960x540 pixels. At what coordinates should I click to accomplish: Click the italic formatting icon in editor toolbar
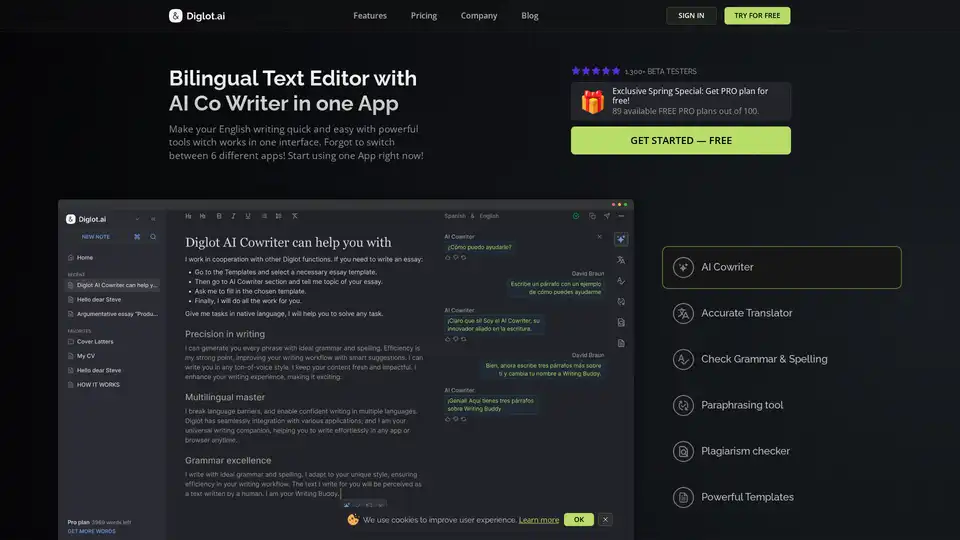(233, 216)
